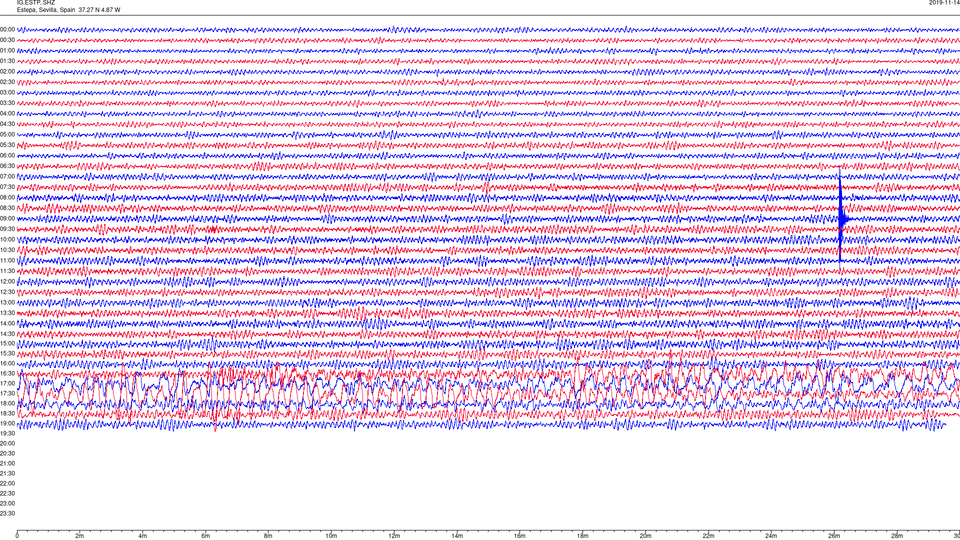Click the 8m tick label on minute axis
The width and height of the screenshot is (960, 540).
pos(268,536)
